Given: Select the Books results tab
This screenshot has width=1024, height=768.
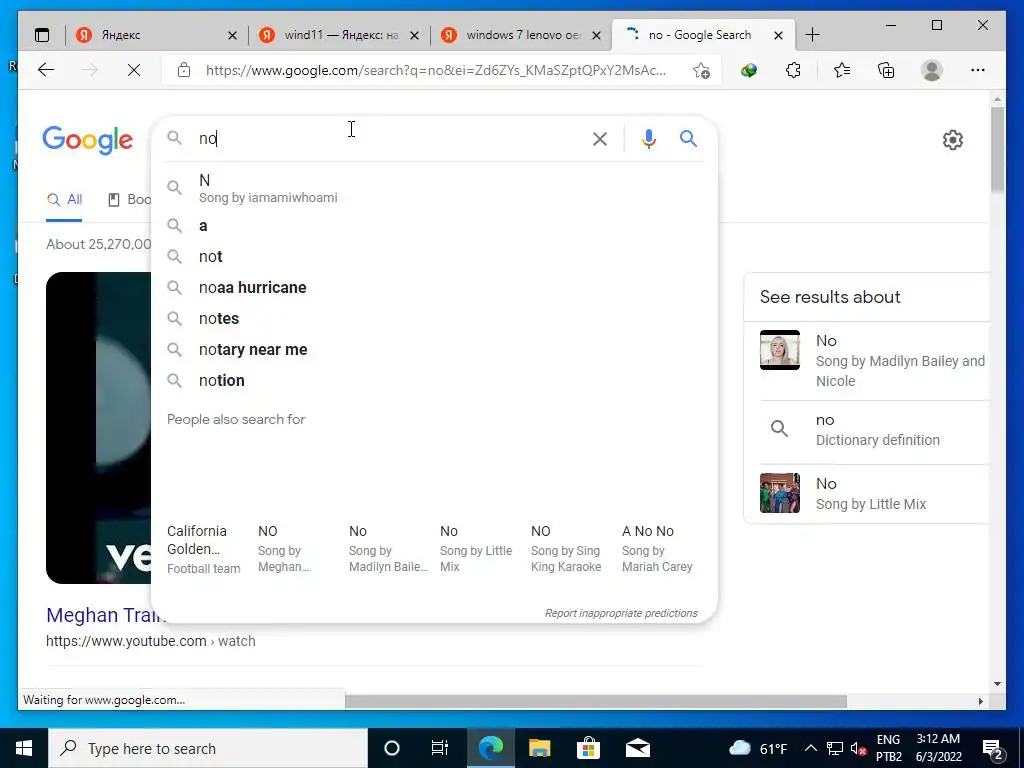Looking at the screenshot, I should [129, 200].
